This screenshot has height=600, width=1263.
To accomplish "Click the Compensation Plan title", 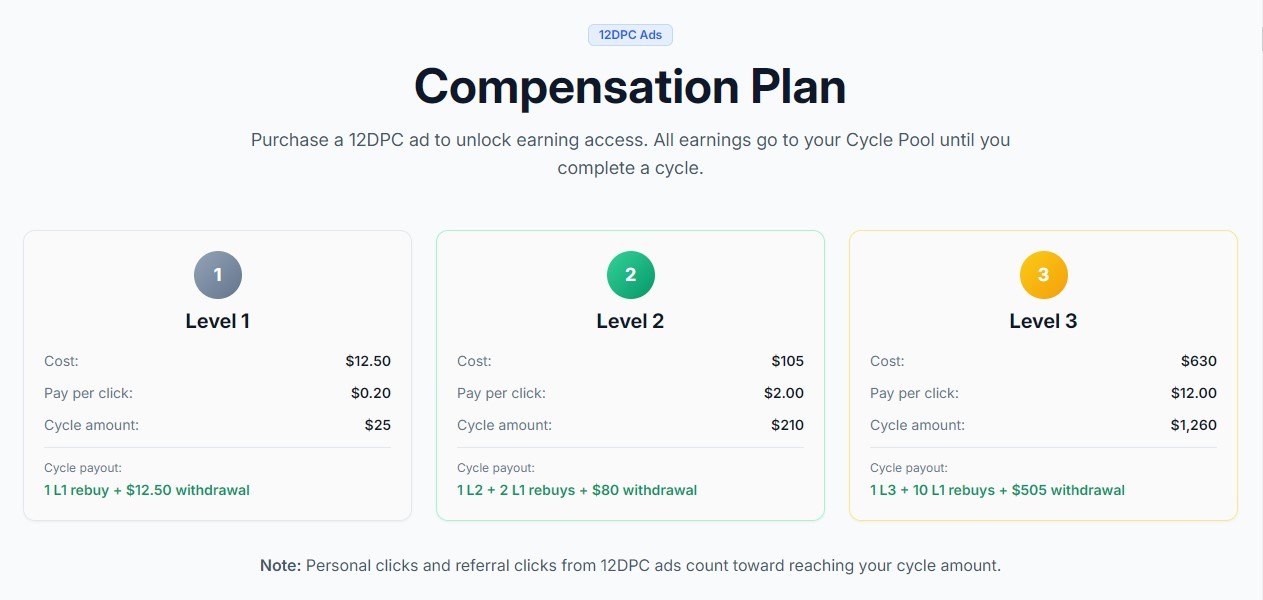I will (630, 86).
